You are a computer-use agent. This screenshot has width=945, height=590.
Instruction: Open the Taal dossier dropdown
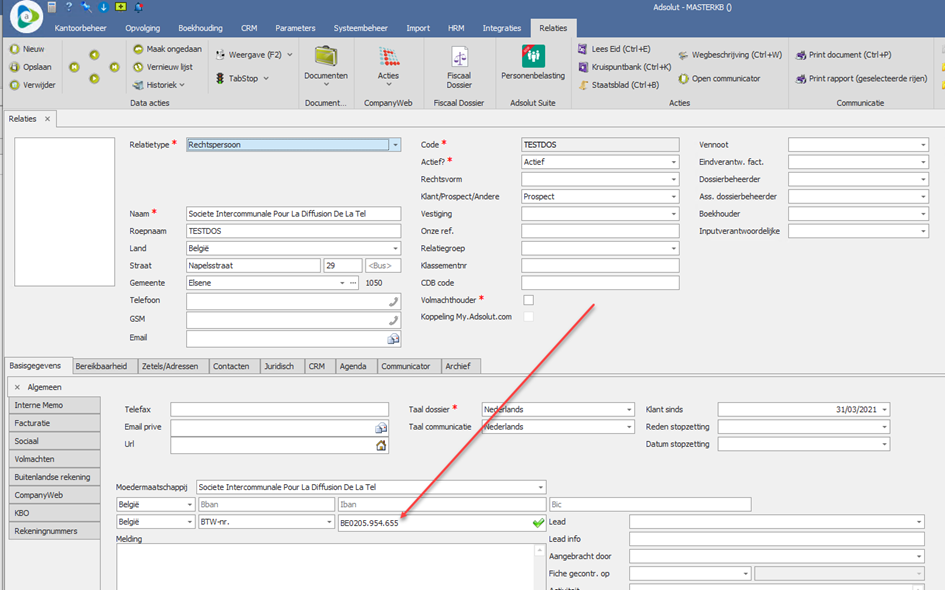click(x=629, y=410)
